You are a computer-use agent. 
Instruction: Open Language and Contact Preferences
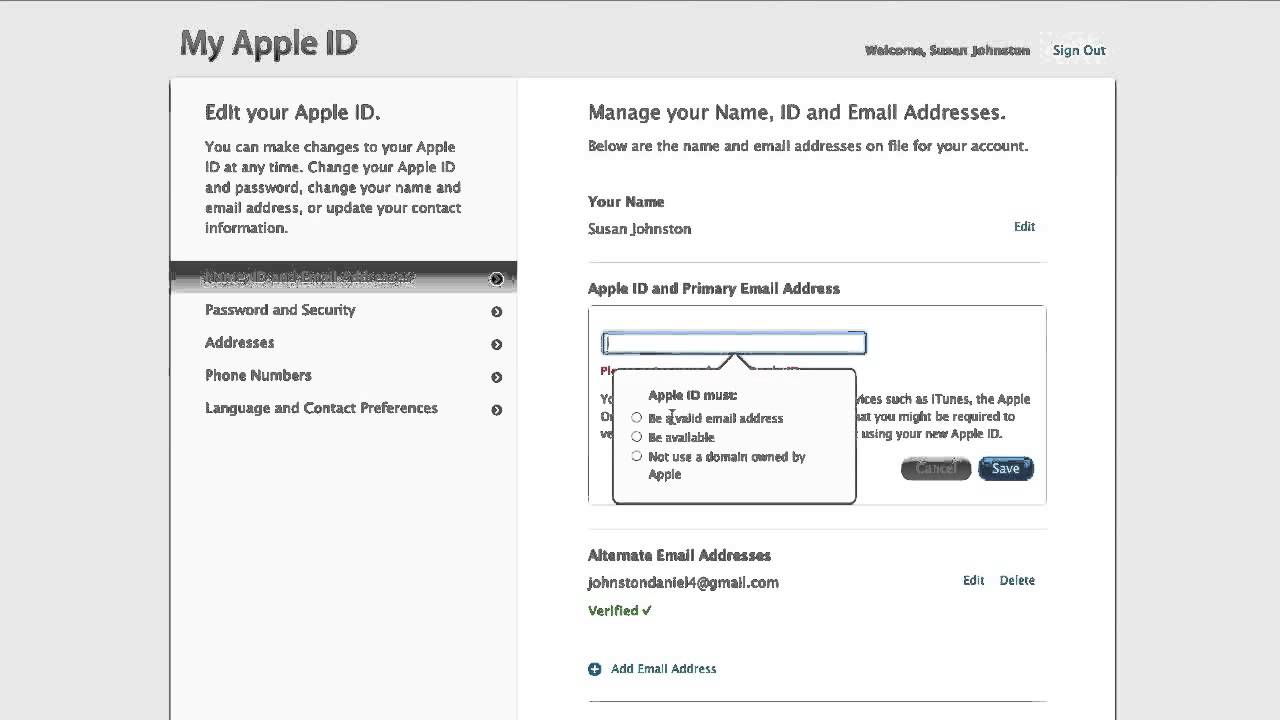[x=321, y=408]
